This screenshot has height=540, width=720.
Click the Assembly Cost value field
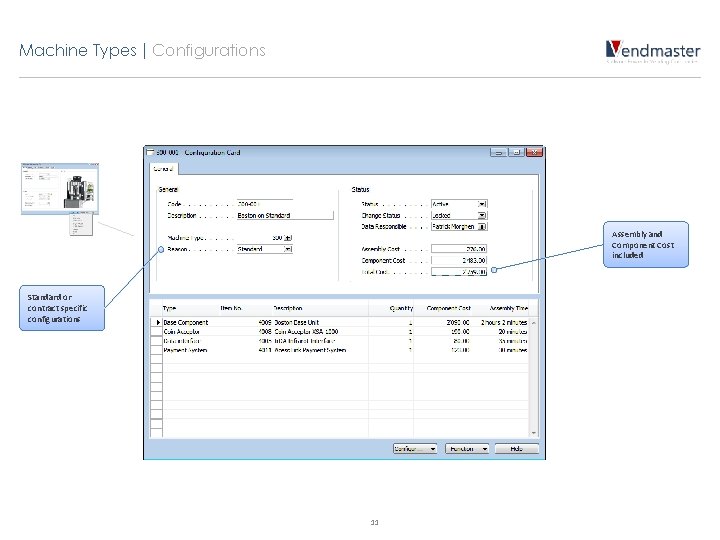click(x=459, y=249)
